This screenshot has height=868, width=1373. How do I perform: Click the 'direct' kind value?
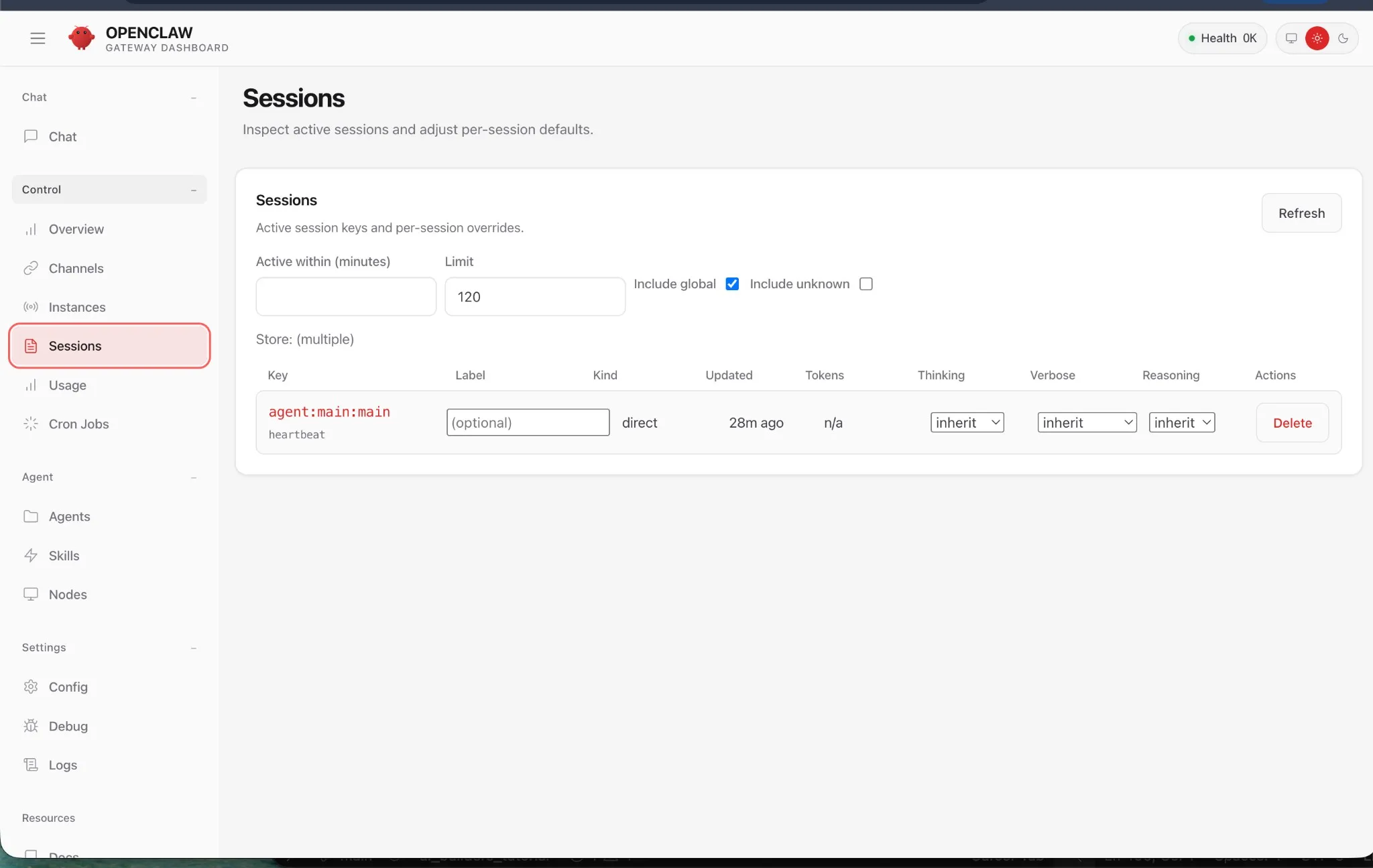click(640, 423)
